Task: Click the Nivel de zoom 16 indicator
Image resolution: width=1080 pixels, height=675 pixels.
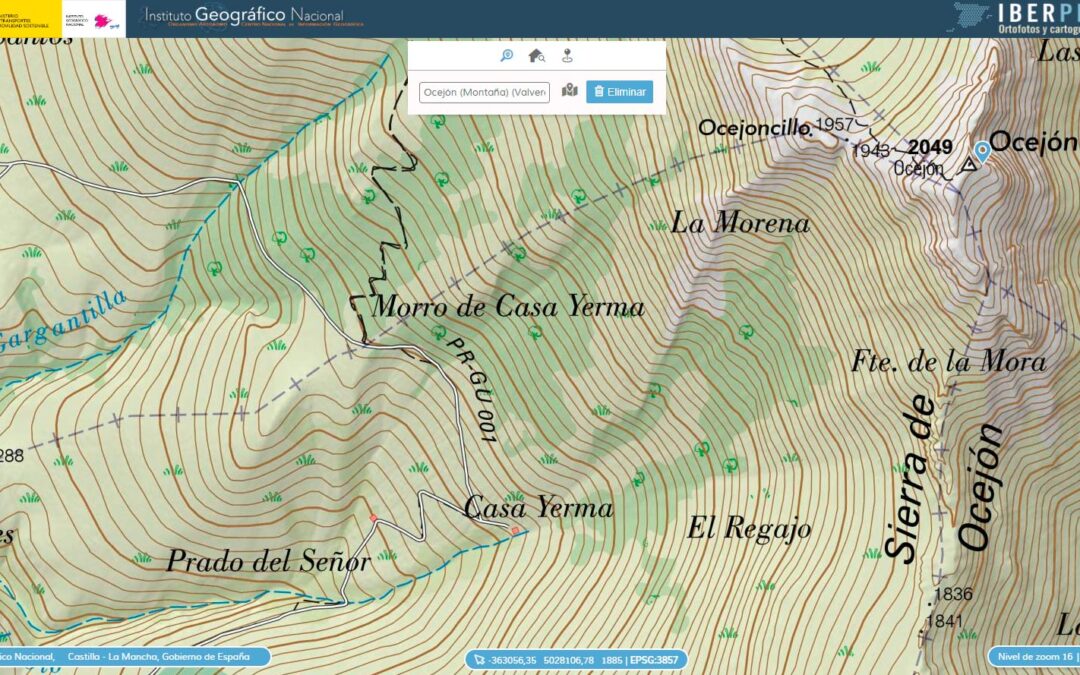Action: [x=1036, y=658]
